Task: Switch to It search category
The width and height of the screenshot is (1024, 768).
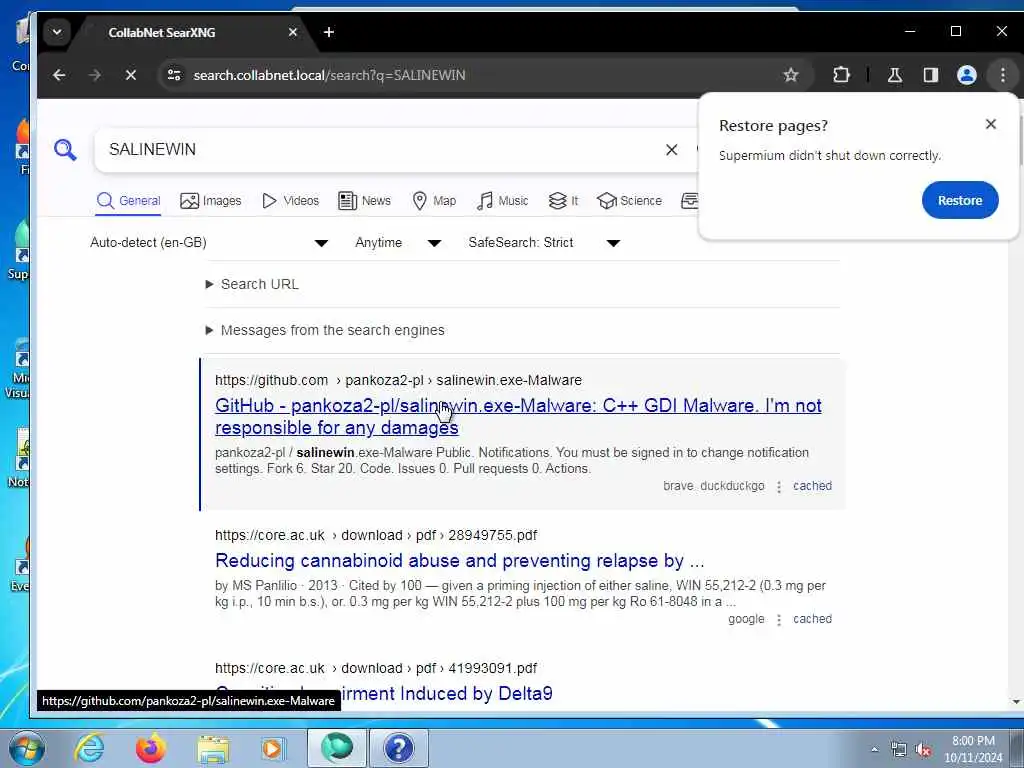Action: [564, 200]
